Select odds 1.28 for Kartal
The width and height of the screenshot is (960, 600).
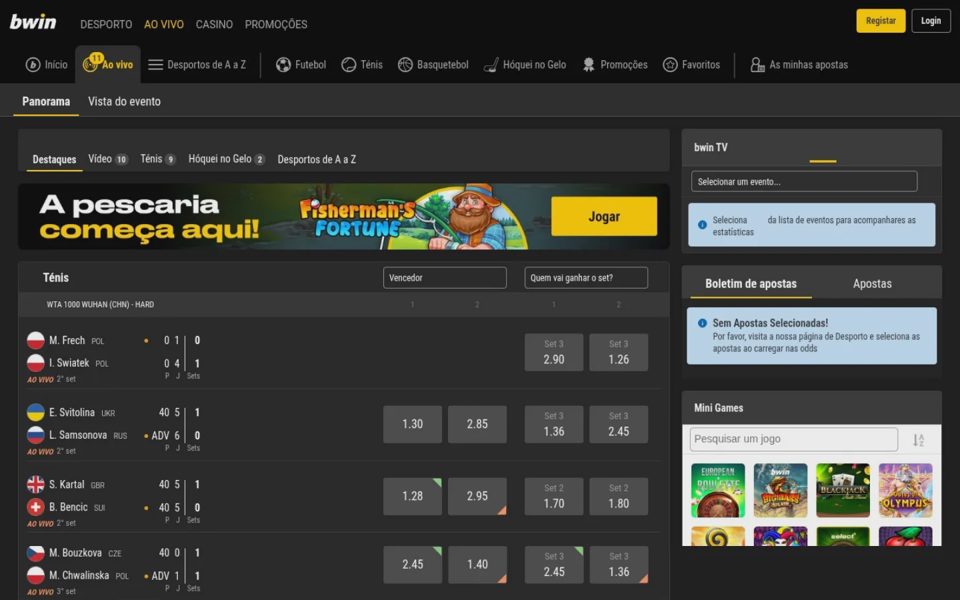click(x=412, y=496)
